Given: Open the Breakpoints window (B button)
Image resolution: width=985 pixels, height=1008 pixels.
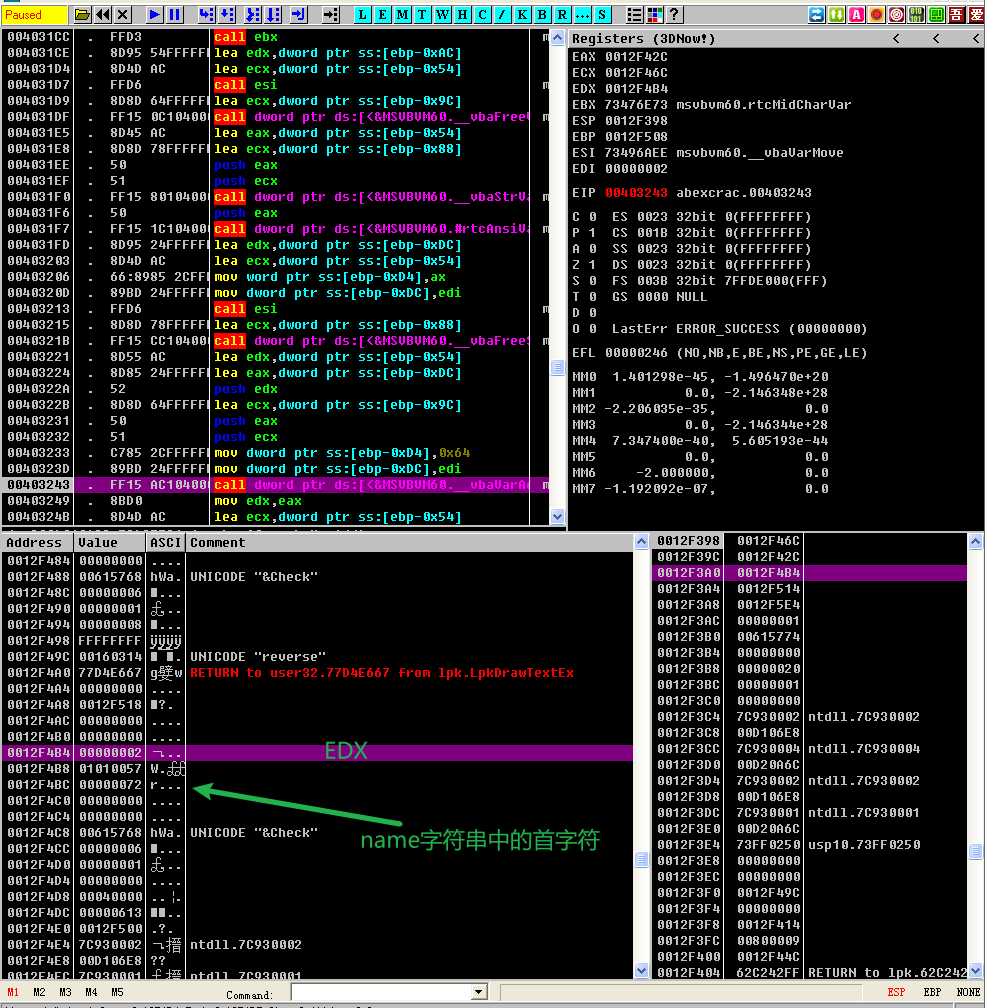Looking at the screenshot, I should (542, 14).
